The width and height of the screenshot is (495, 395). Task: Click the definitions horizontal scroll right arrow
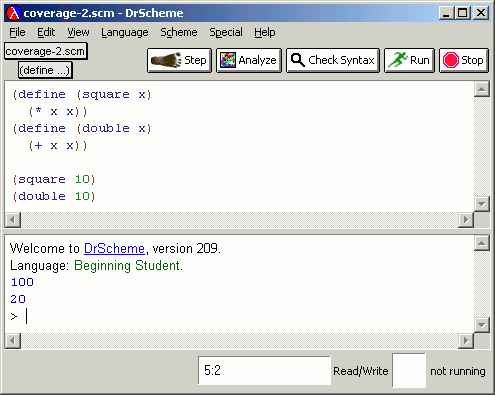(x=466, y=220)
